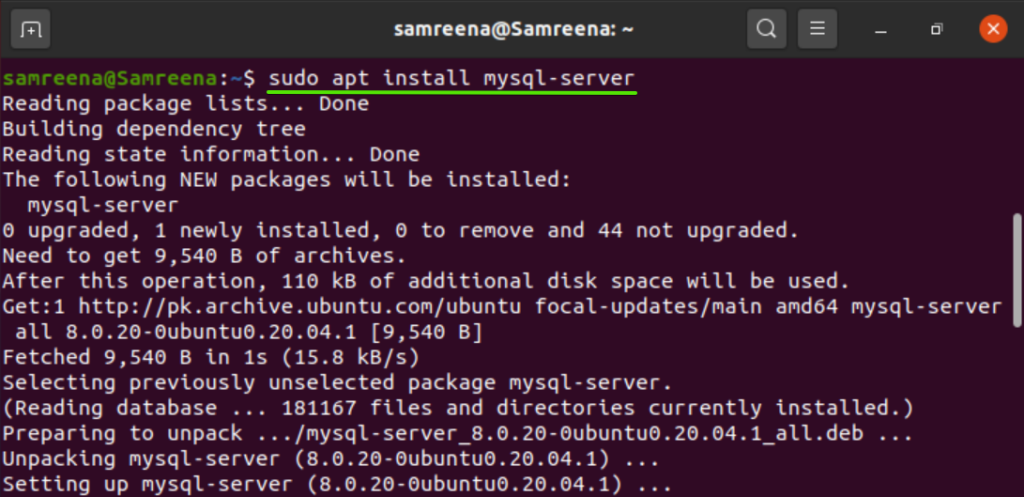Screen dimensions: 1024x497
Task: Minimize the terminal window
Action: click(883, 30)
